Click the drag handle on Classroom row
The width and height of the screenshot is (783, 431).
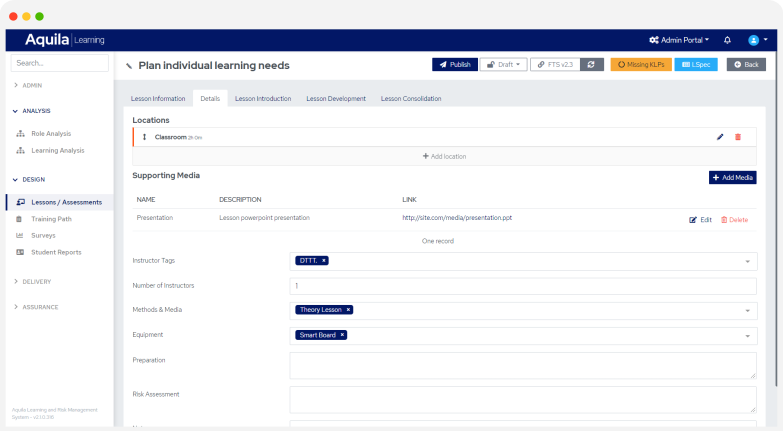click(x=145, y=137)
